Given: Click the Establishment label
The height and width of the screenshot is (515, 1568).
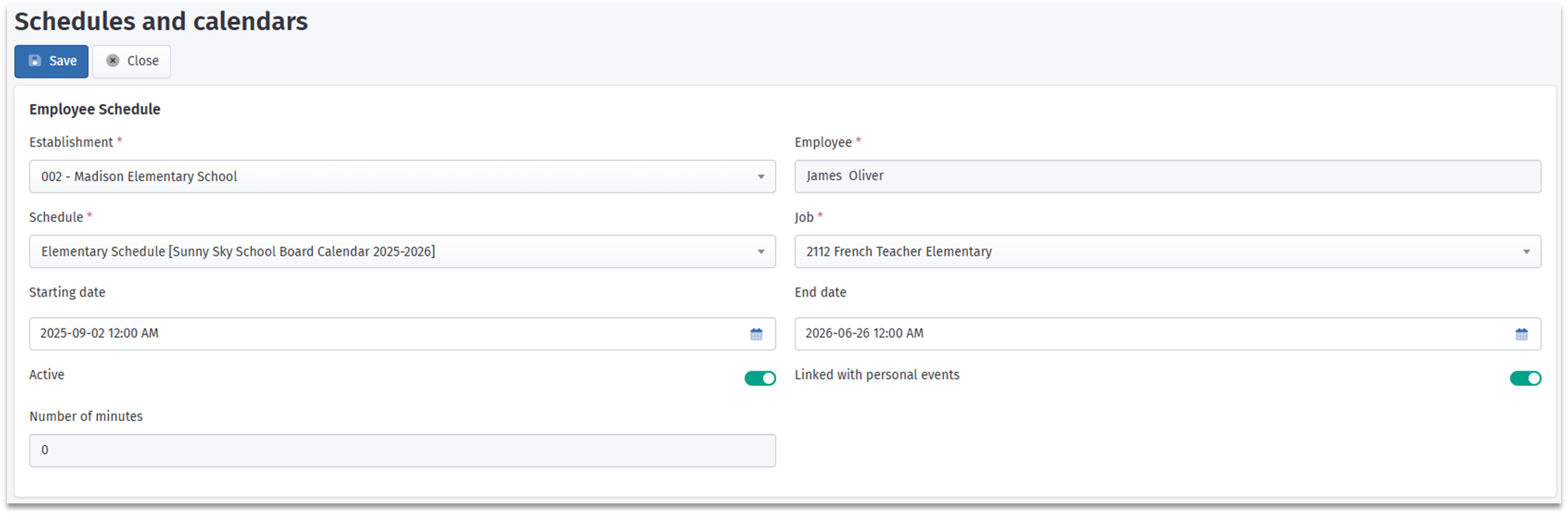Looking at the screenshot, I should coord(71,142).
